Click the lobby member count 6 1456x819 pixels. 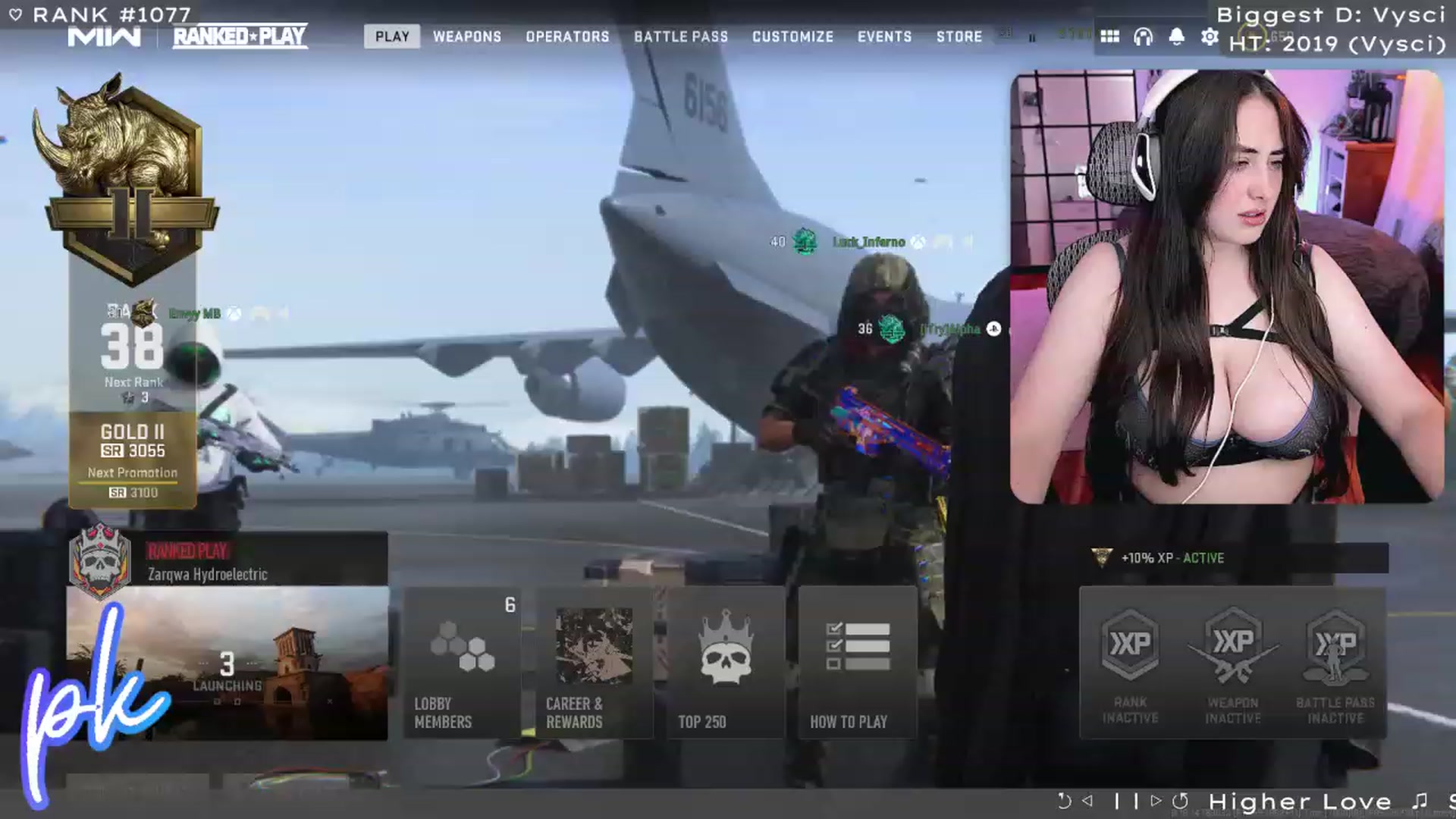(510, 604)
